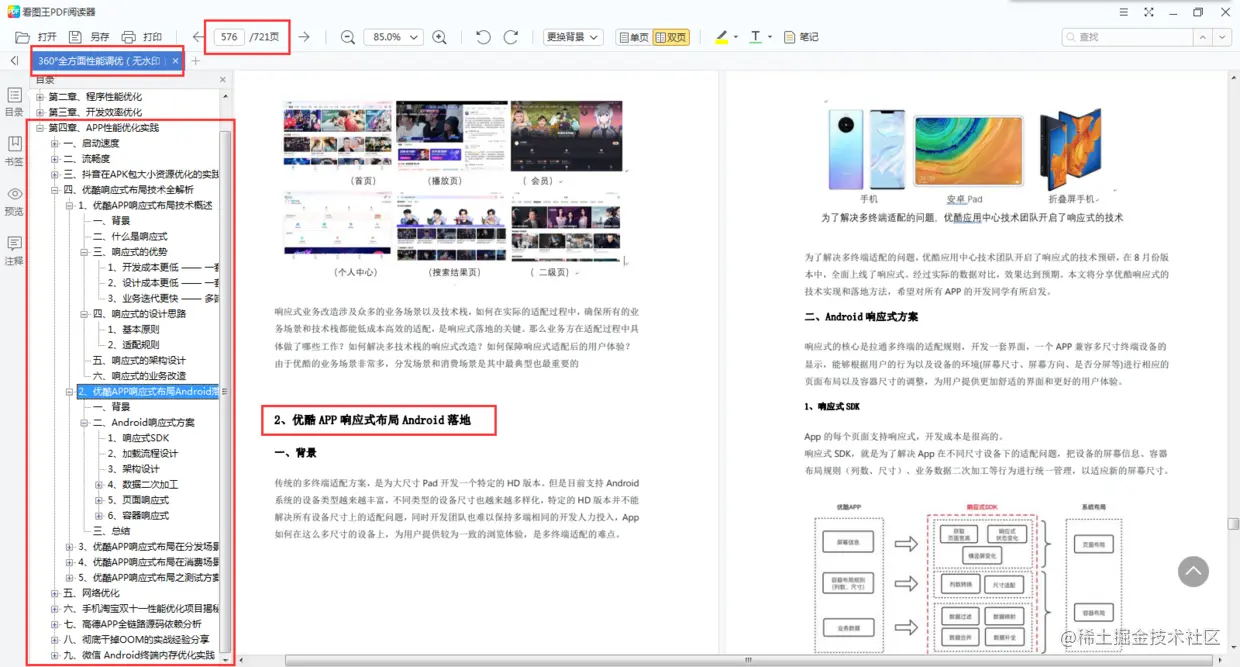Open the app menu hamburger icon
The height and width of the screenshot is (667, 1240).
point(1124,12)
